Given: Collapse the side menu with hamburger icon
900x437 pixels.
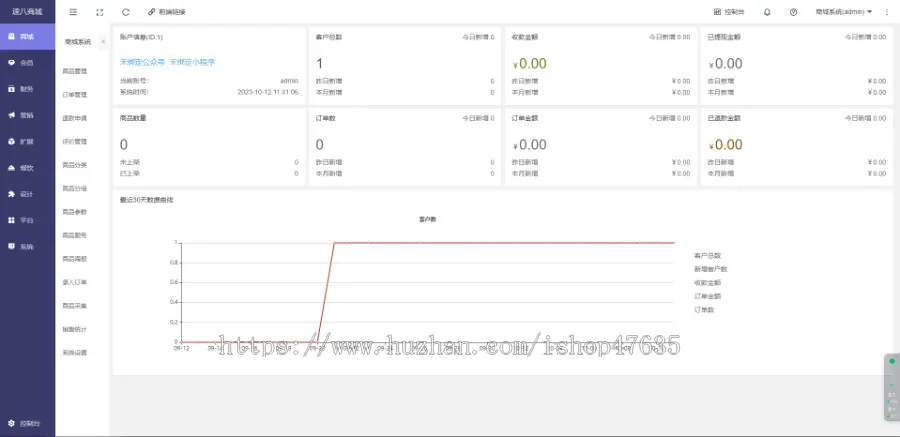Looking at the screenshot, I should tap(73, 11).
